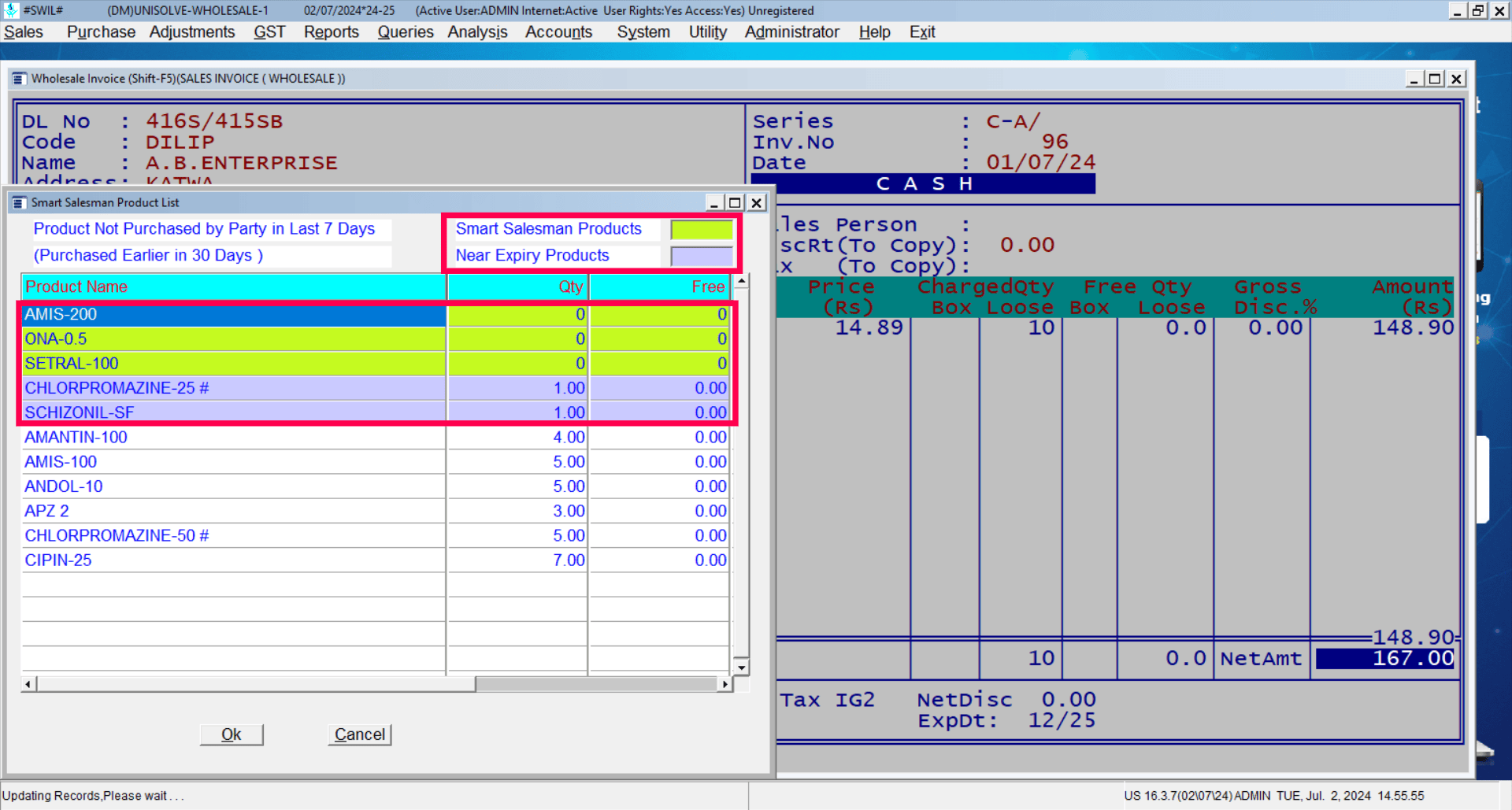The width and height of the screenshot is (1512, 810).
Task: Click the party code DILIP
Action: (180, 142)
